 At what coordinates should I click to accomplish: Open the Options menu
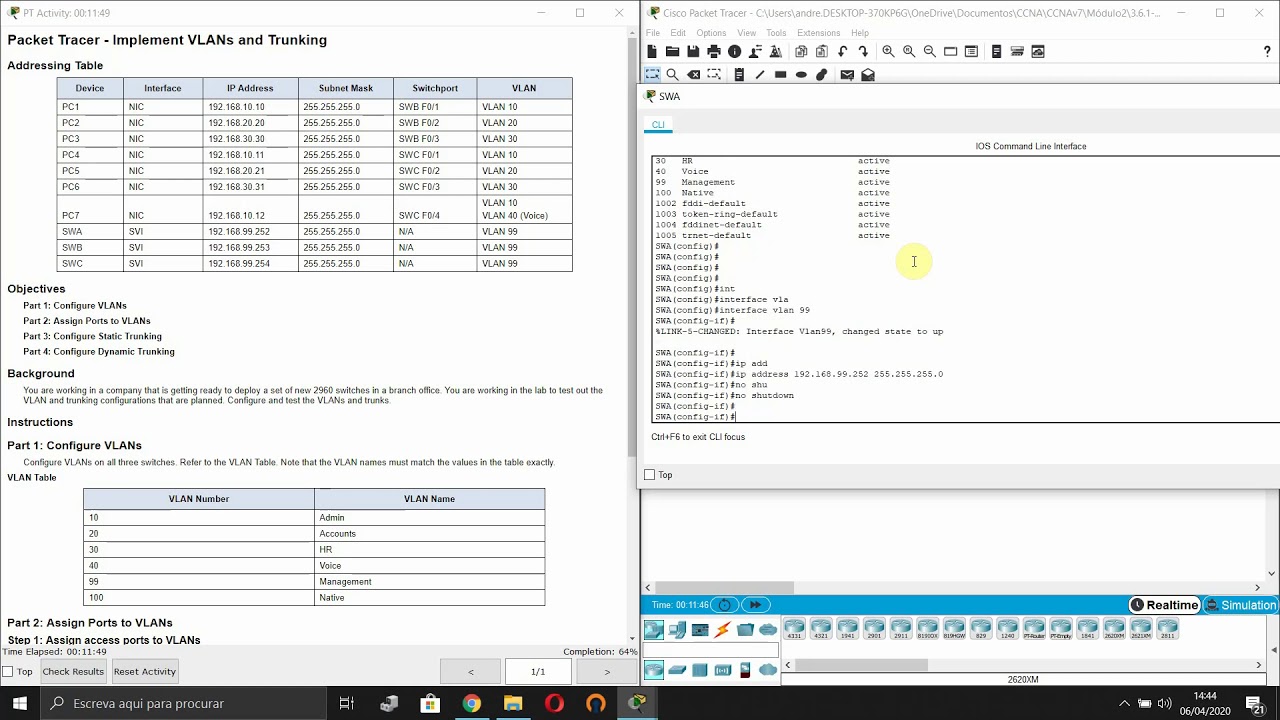pyautogui.click(x=711, y=33)
